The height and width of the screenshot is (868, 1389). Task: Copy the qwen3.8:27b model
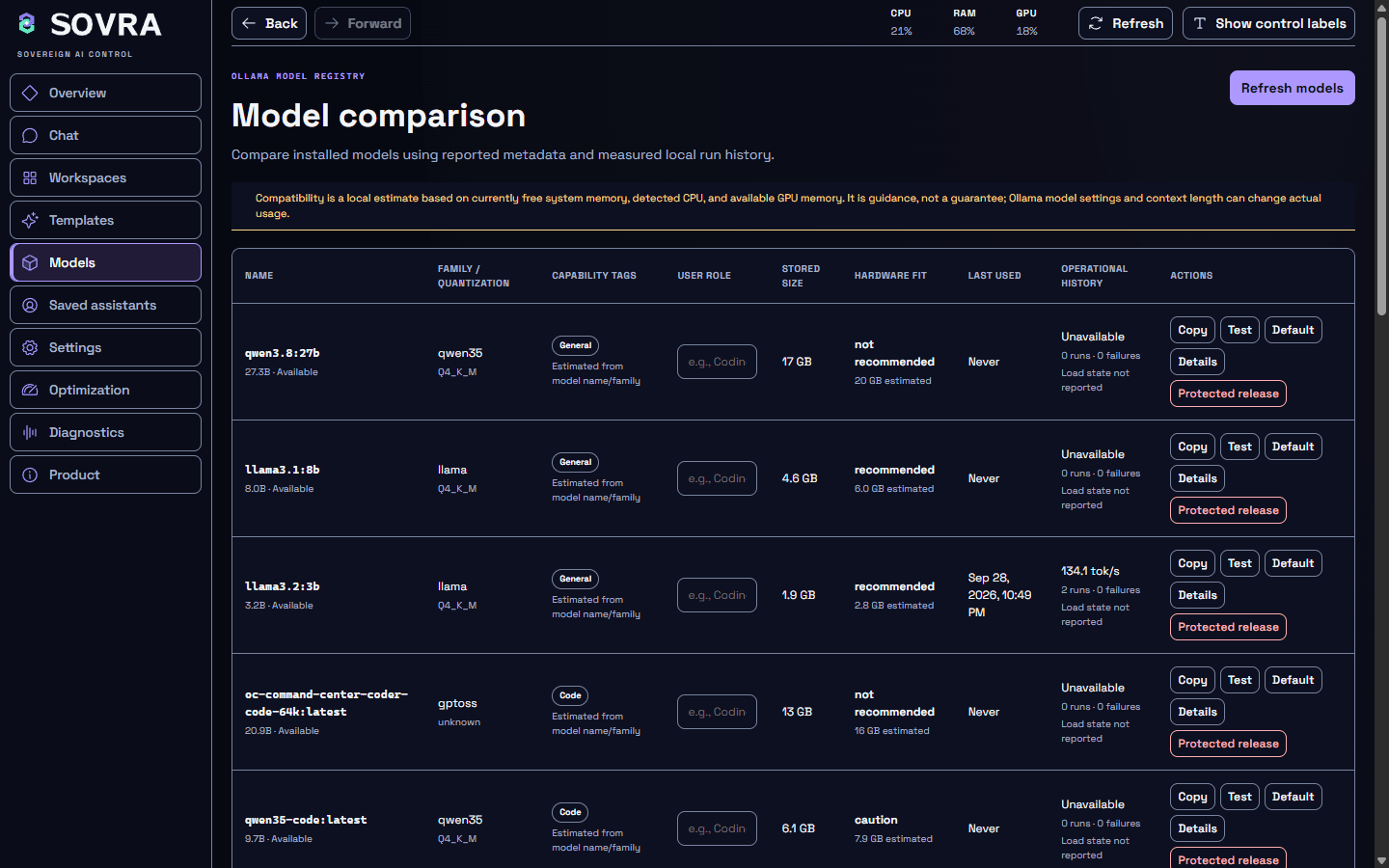tap(1192, 330)
